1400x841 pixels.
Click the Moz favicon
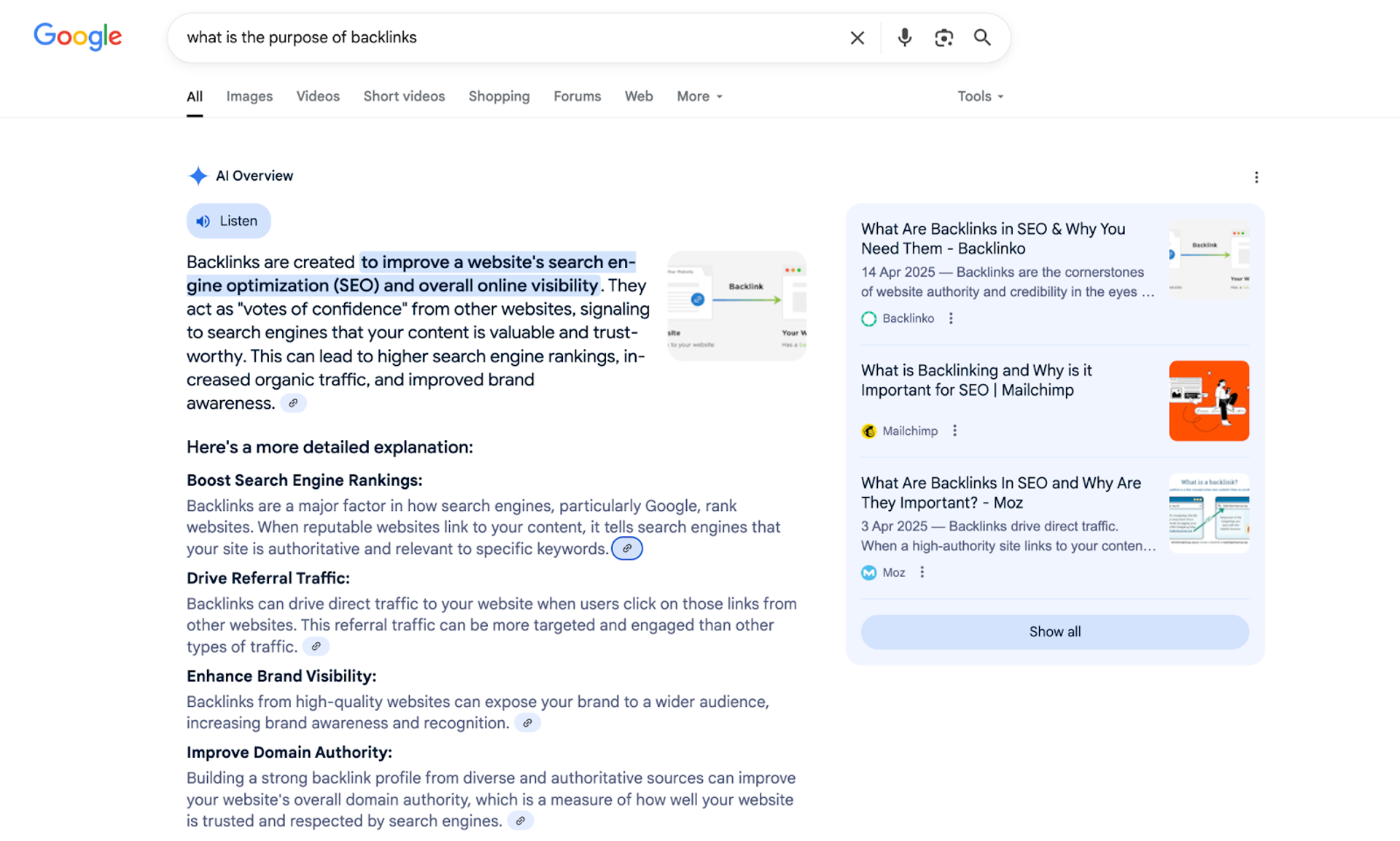pyautogui.click(x=868, y=572)
